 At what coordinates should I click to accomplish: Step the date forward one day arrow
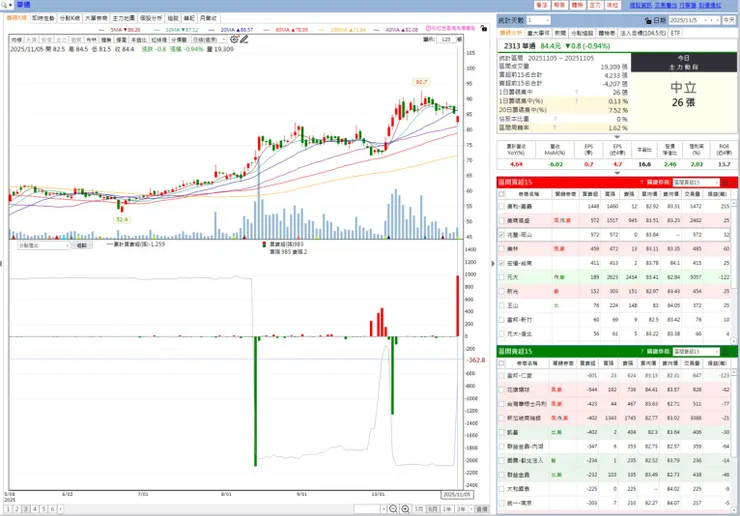(x=717, y=20)
